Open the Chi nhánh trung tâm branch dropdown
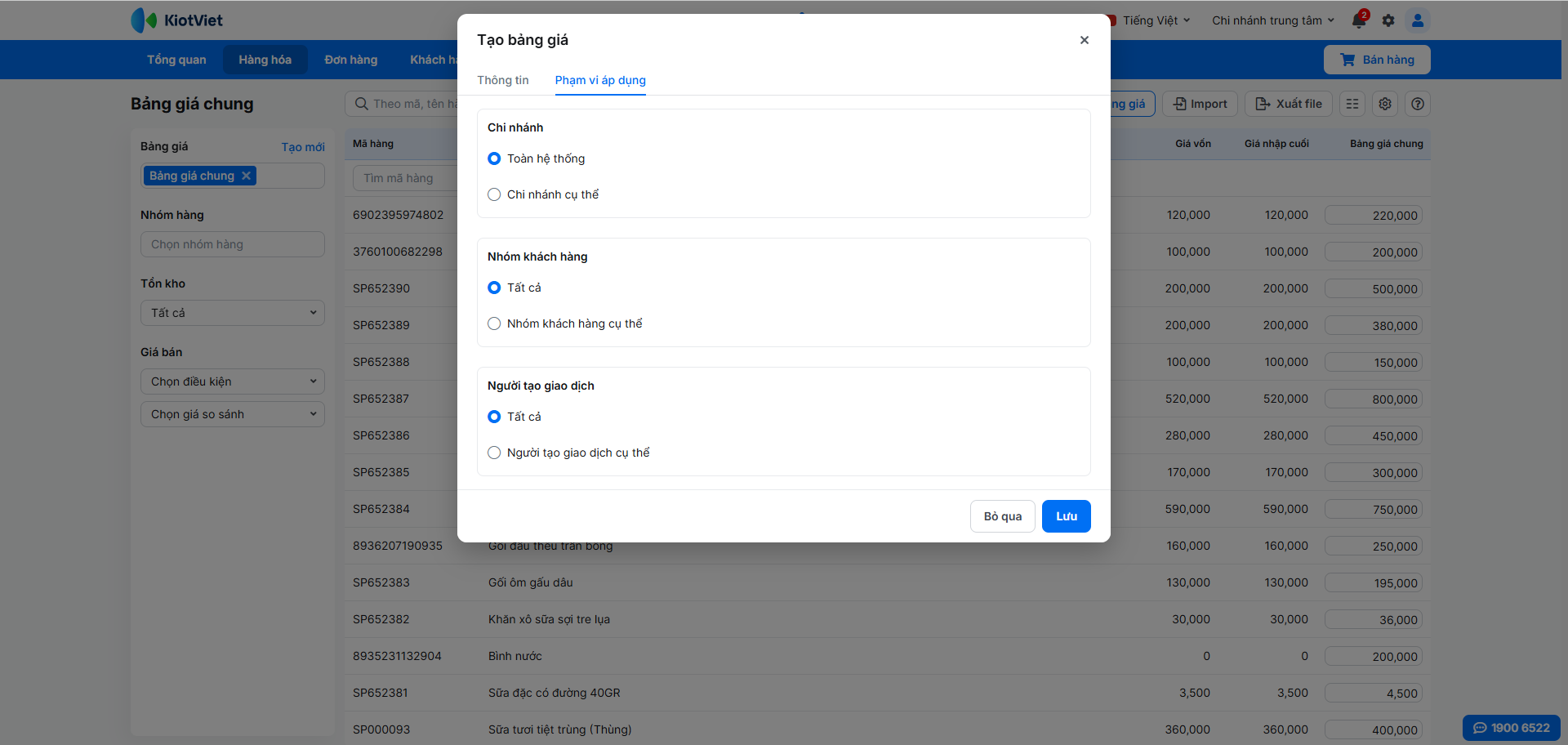This screenshot has height=745, width=1568. 1273,20
